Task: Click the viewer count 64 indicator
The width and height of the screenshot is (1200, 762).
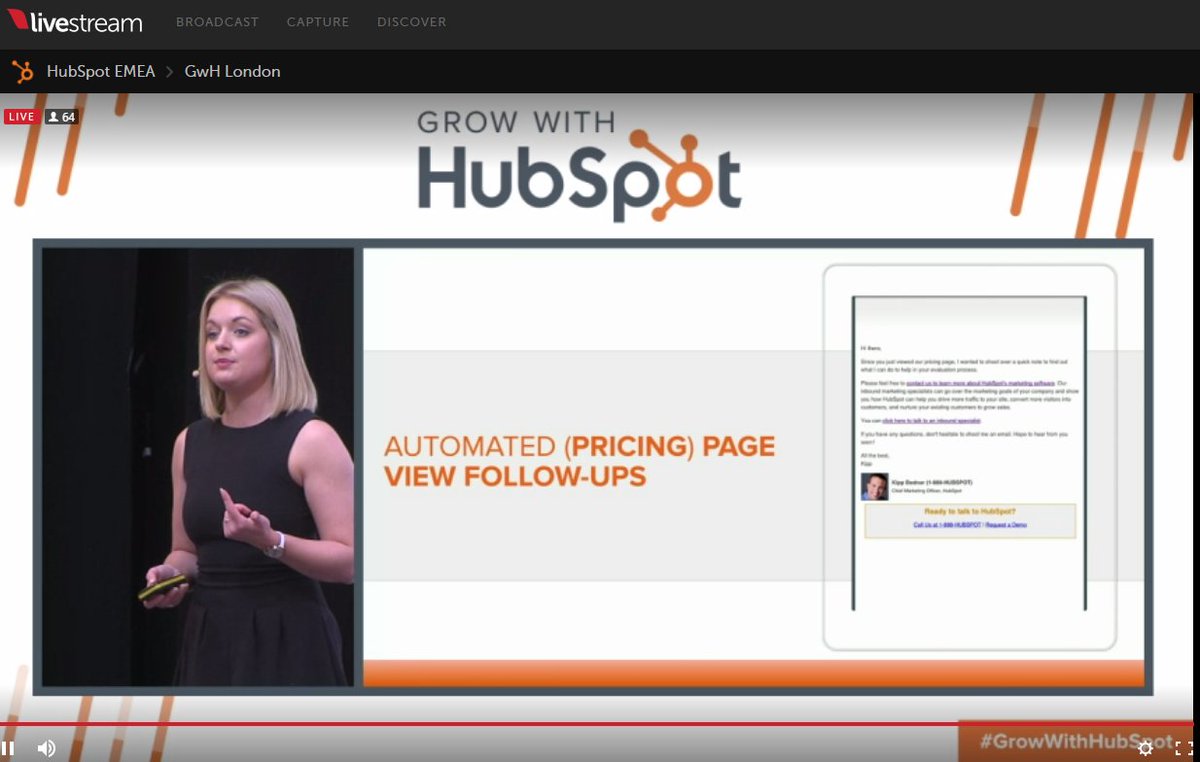Action: coord(61,117)
